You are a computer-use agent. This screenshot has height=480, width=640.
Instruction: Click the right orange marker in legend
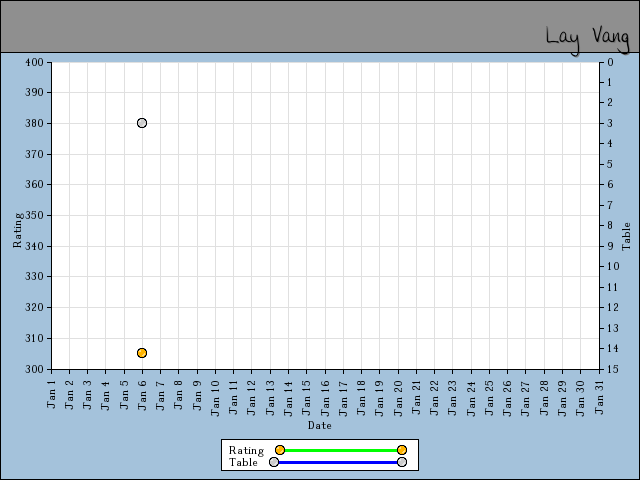tap(402, 450)
